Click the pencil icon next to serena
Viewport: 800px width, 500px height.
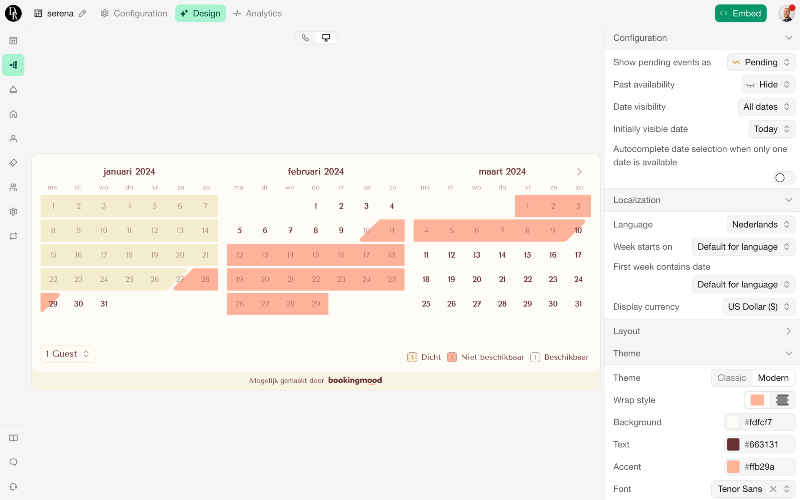[x=83, y=13]
